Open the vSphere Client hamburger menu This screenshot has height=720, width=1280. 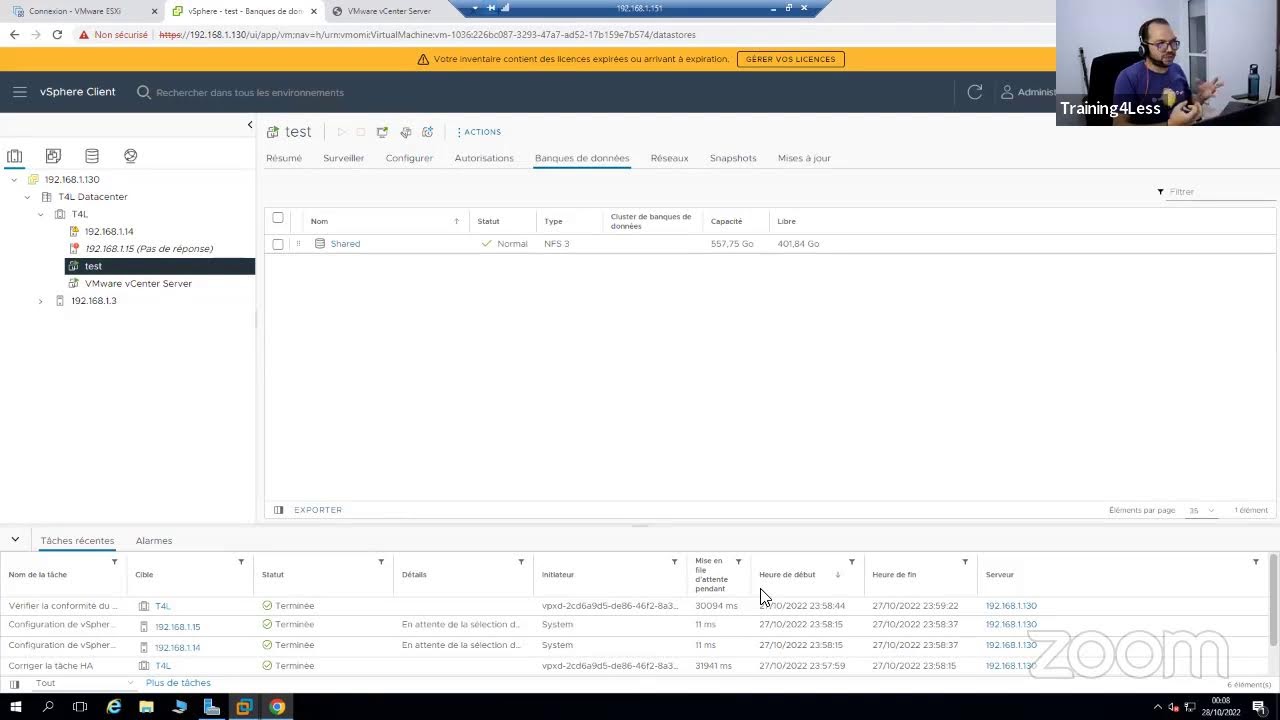20,92
